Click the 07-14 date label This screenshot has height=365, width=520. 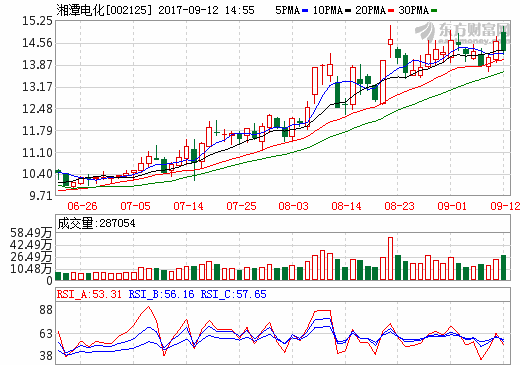188,206
